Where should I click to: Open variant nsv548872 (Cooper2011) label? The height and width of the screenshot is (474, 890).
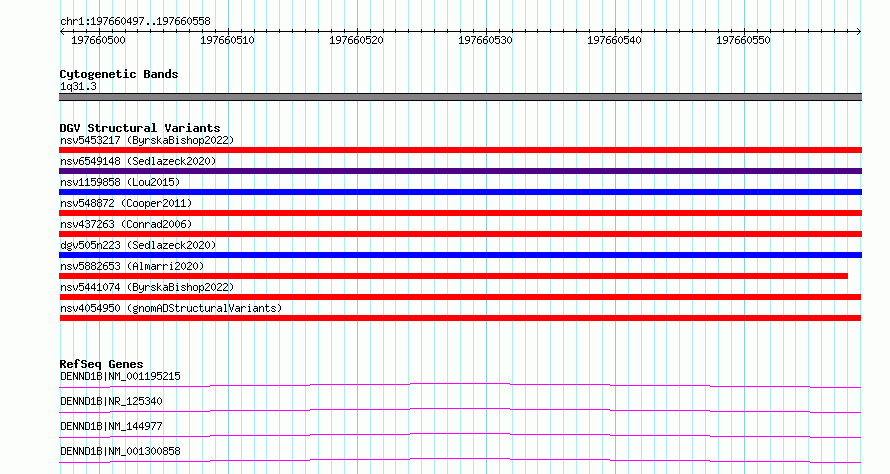[126, 203]
